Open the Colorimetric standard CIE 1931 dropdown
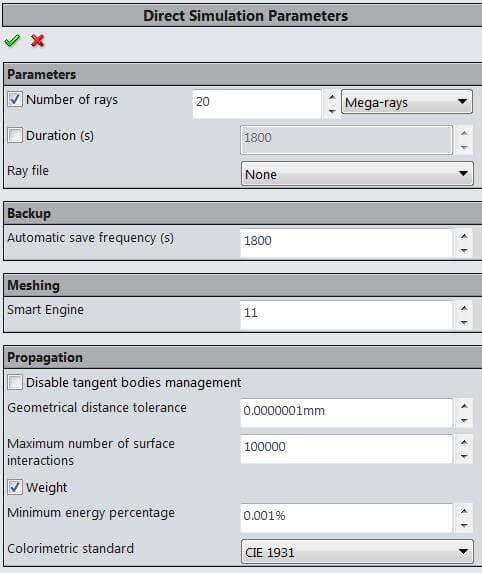Viewport: 482px width, 573px height. (357, 551)
